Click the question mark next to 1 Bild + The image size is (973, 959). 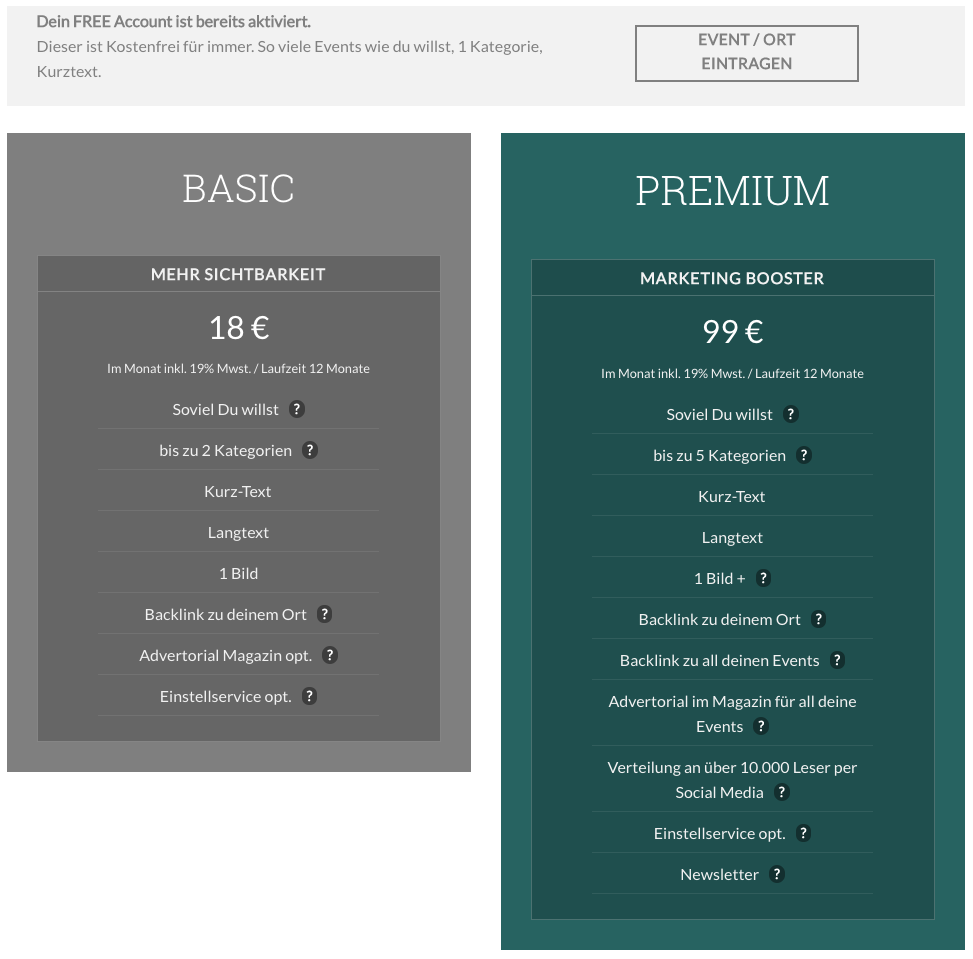pos(763,579)
